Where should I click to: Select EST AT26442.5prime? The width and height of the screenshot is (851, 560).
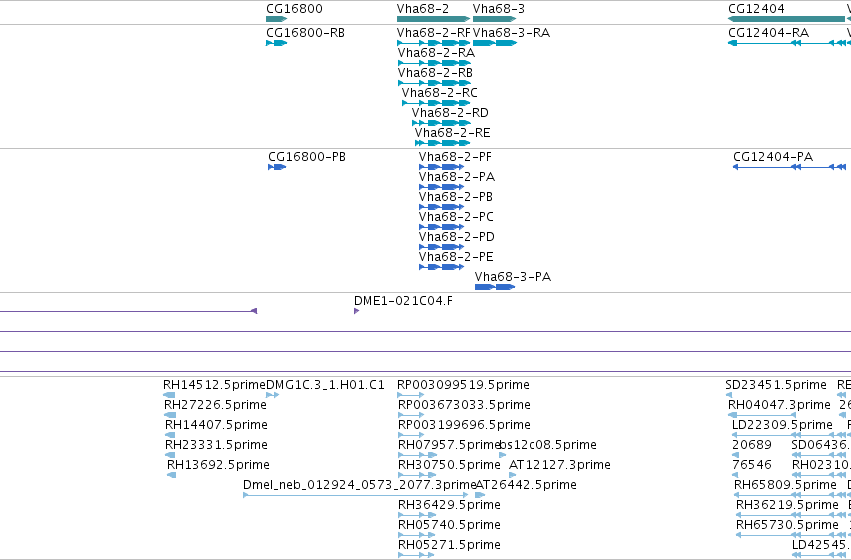(x=526, y=485)
